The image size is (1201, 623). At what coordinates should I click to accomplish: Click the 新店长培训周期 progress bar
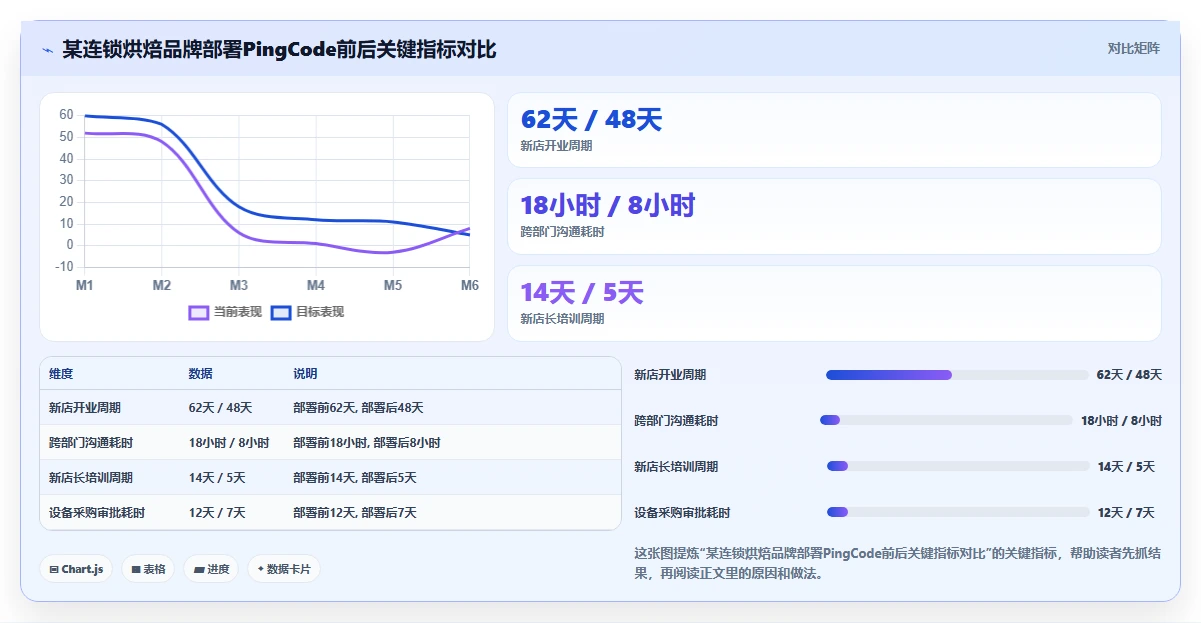(958, 467)
